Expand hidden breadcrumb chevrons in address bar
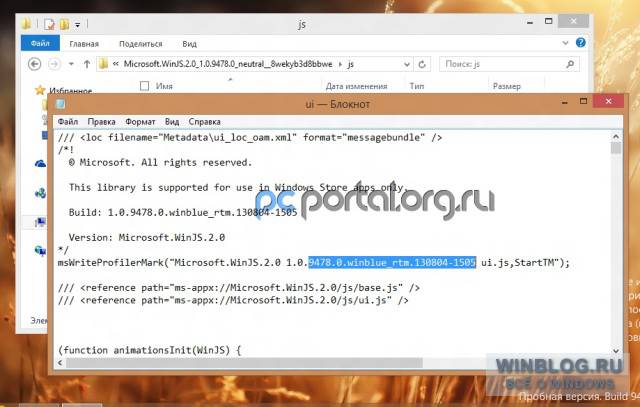Screen dimensions: 640x407 coord(116,64)
